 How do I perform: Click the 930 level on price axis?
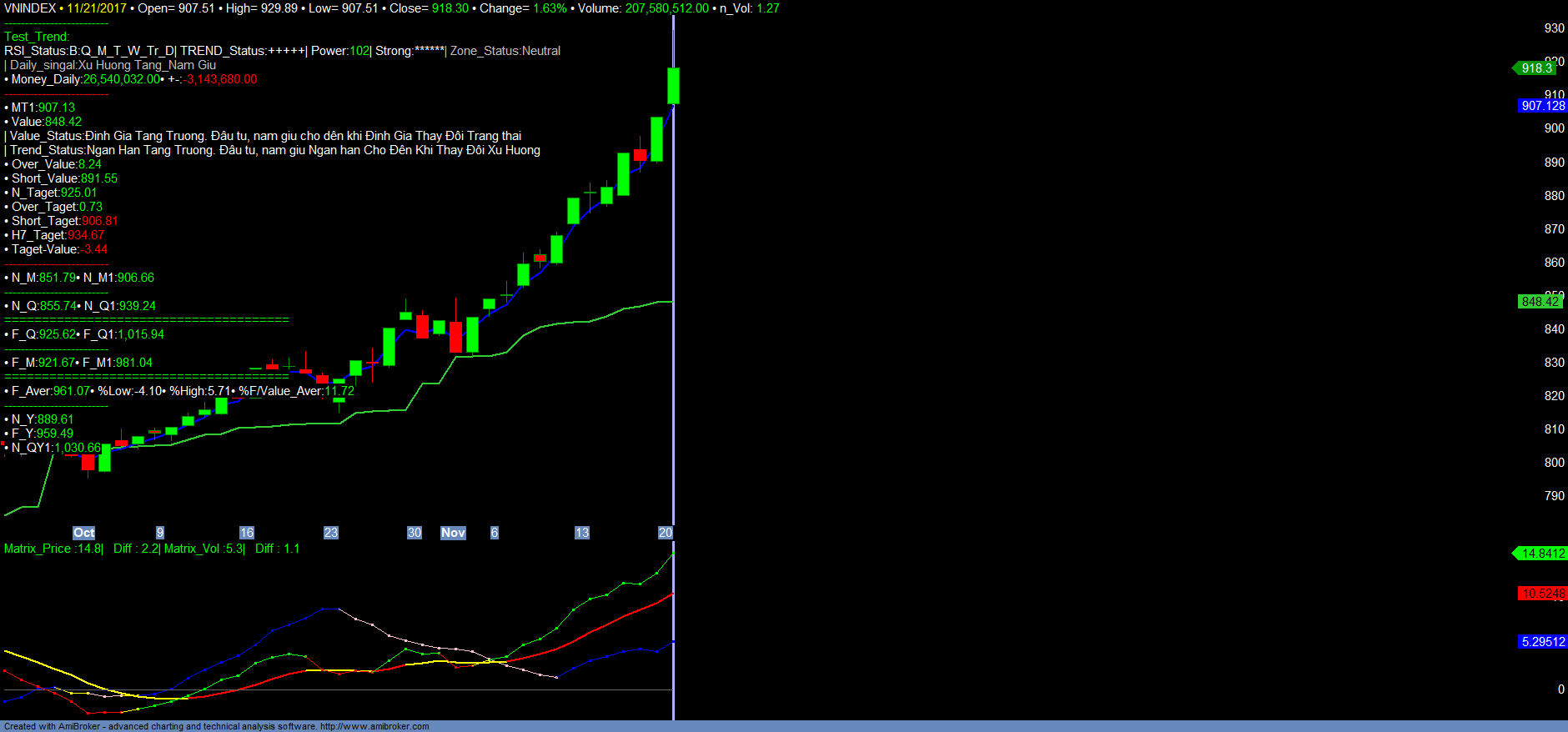pyautogui.click(x=1554, y=28)
